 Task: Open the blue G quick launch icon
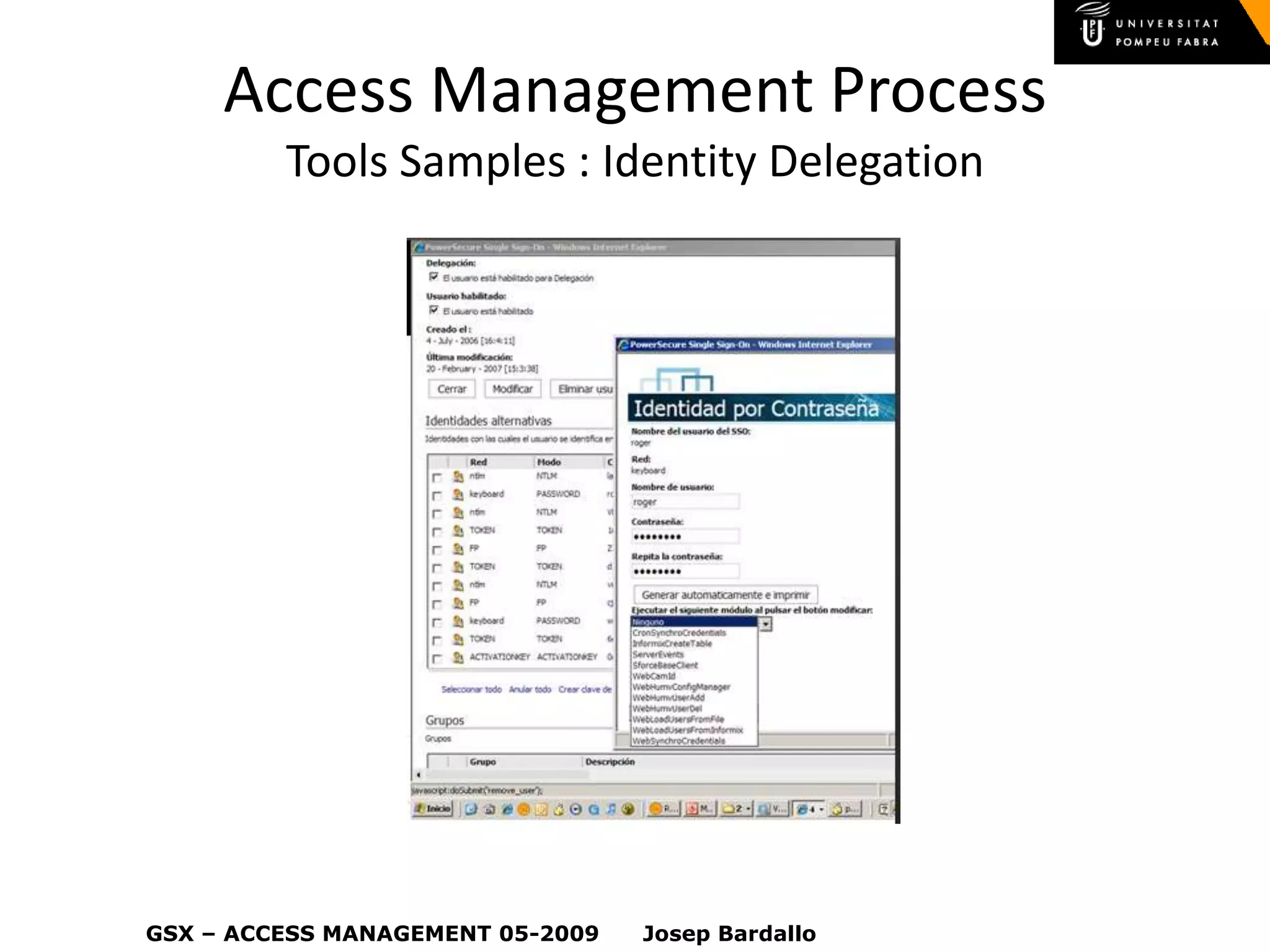pyautogui.click(x=593, y=809)
